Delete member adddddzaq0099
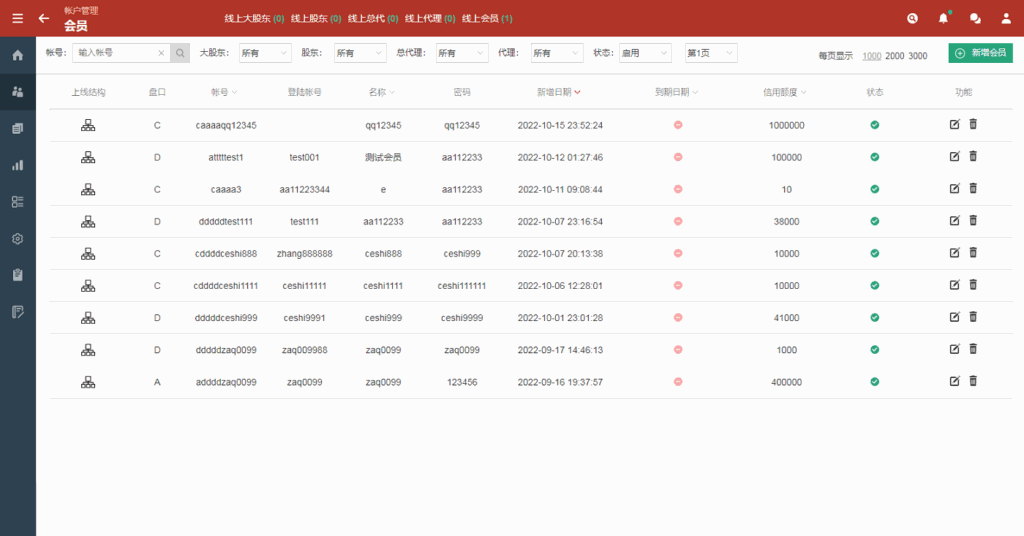Viewport: 1024px width, 536px height. pyautogui.click(x=973, y=381)
